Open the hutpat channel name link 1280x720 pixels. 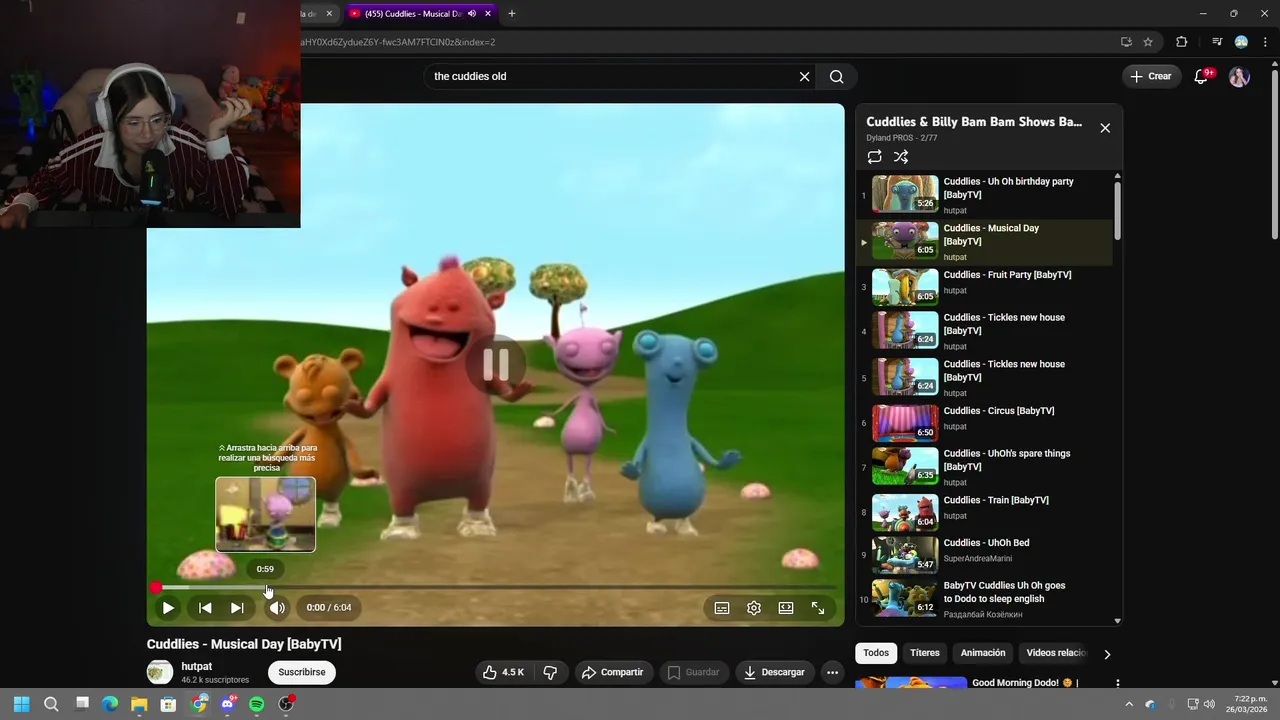pos(196,667)
